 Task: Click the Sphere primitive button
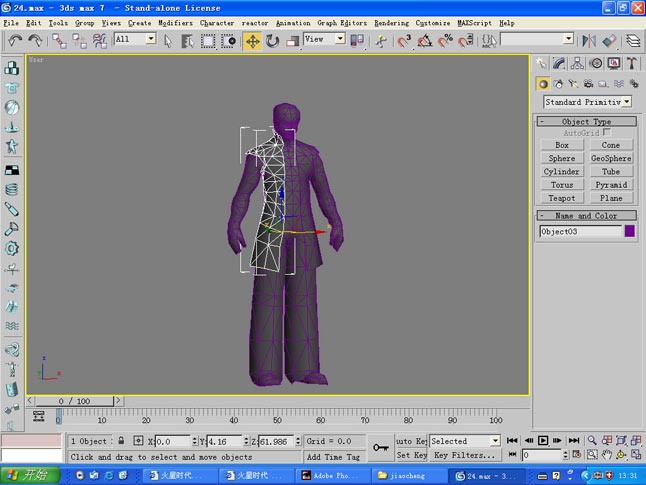[562, 158]
